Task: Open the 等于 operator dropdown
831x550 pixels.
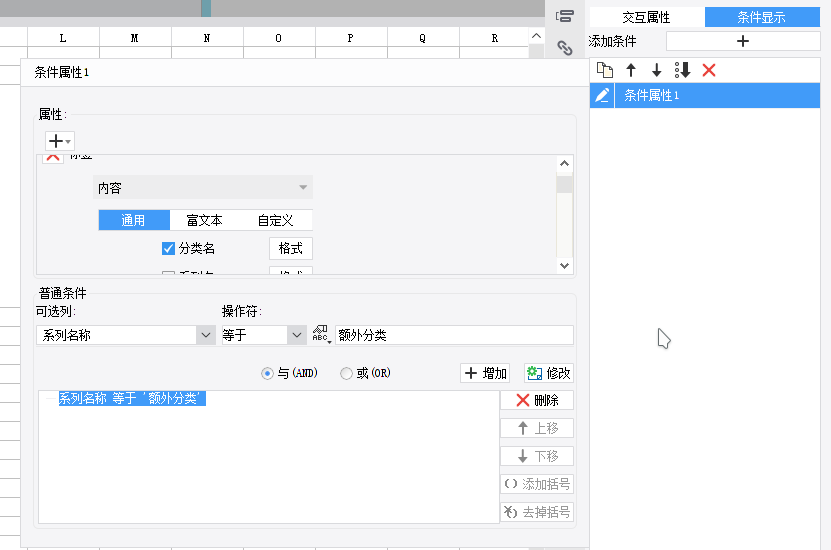Action: point(296,335)
